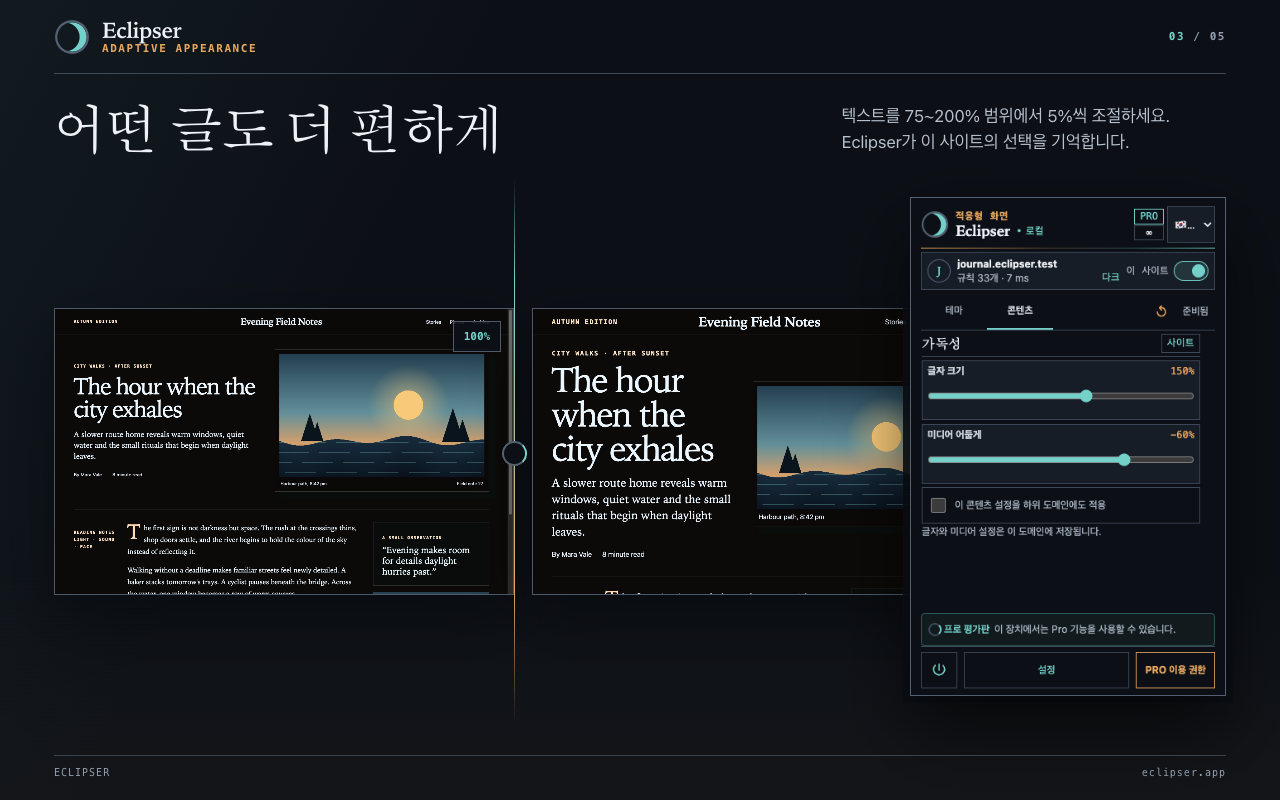
Task: Click the 규칙 33개 · 7 ms status text
Action: click(993, 278)
